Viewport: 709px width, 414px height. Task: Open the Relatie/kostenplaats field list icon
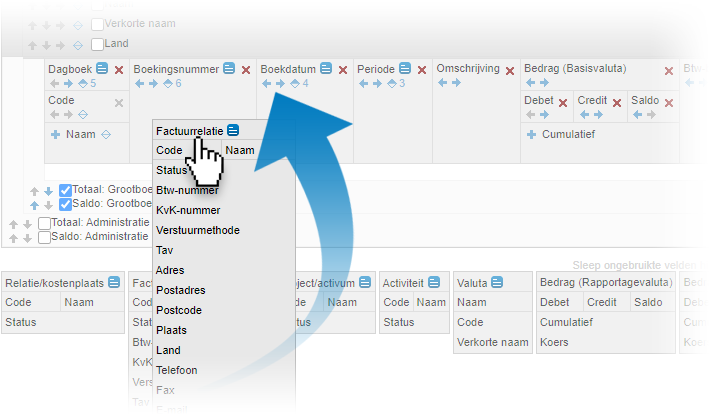coord(114,282)
